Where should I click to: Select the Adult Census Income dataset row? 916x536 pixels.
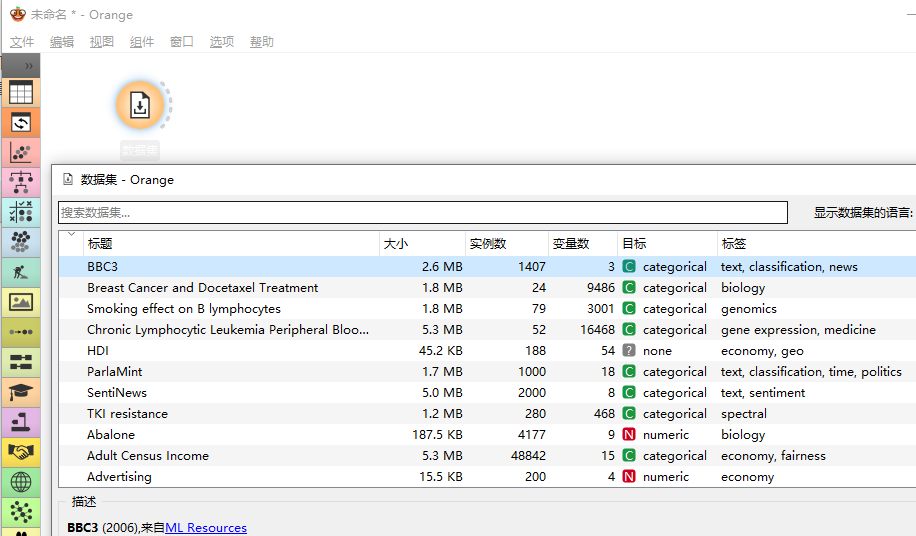(x=487, y=456)
